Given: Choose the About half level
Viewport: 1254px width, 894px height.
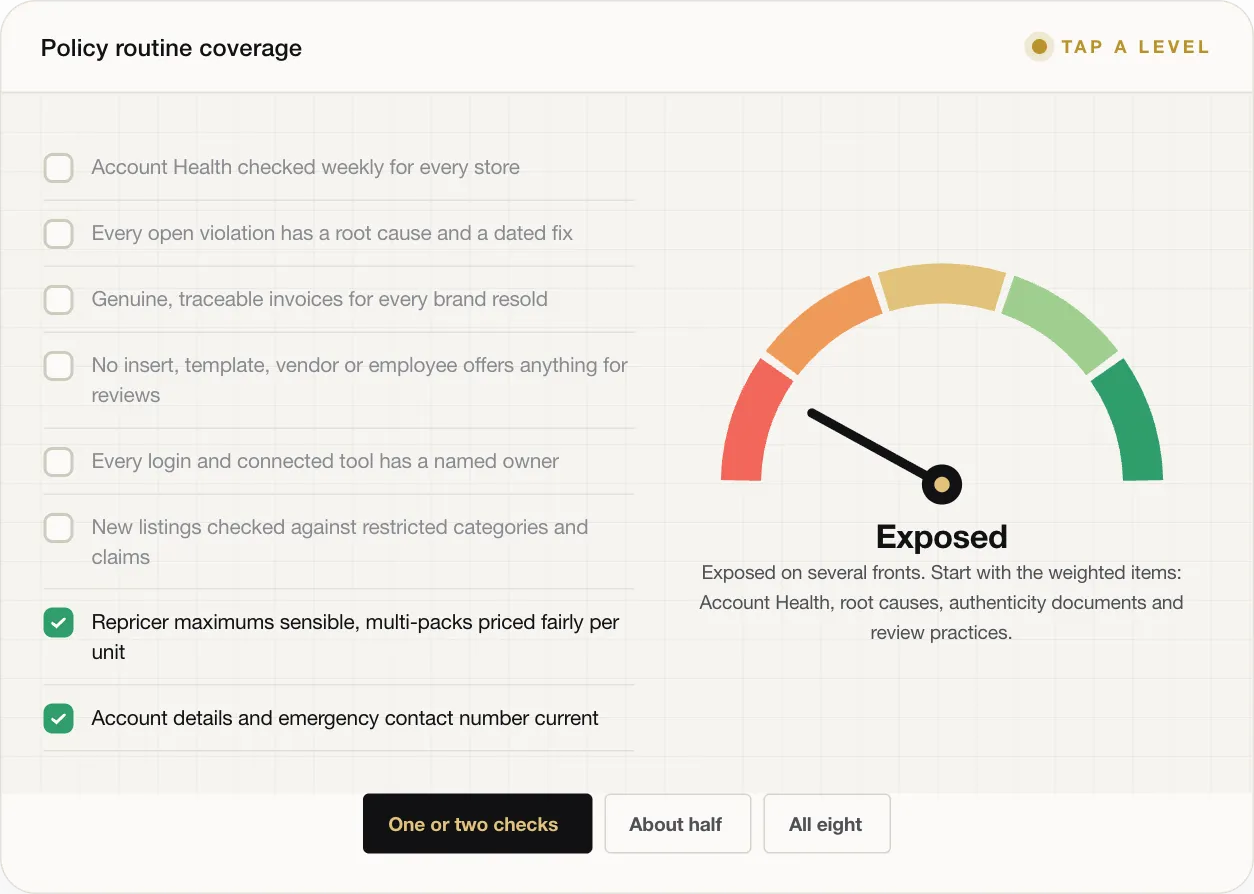Looking at the screenshot, I should pyautogui.click(x=677, y=824).
